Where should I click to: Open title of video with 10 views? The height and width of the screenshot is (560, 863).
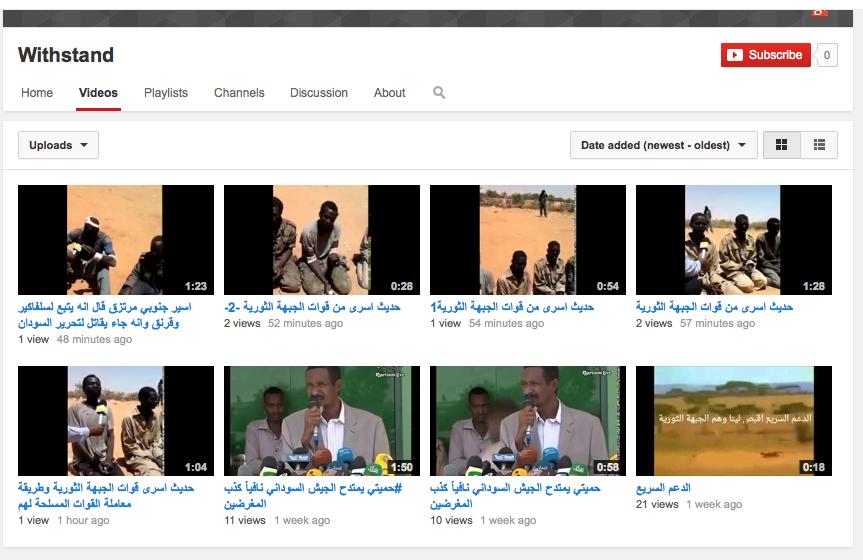click(x=515, y=496)
